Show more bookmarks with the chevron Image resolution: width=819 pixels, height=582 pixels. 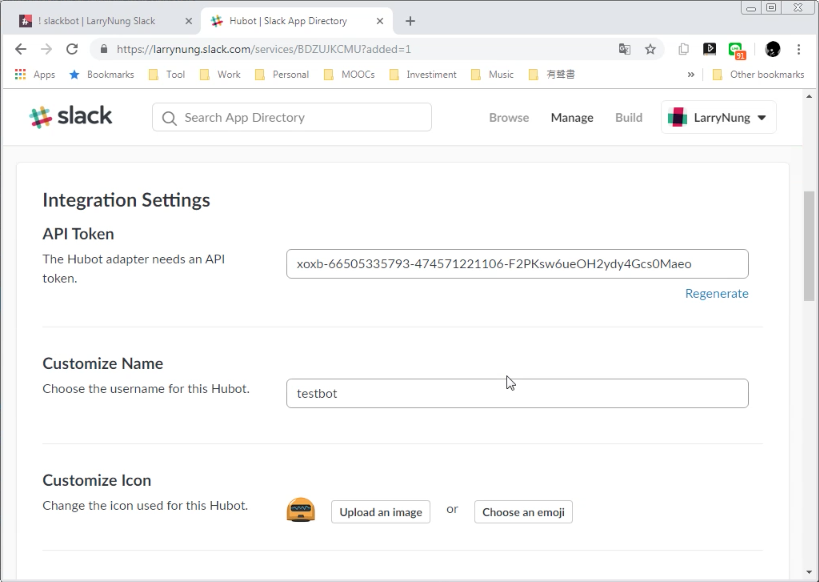[691, 74]
